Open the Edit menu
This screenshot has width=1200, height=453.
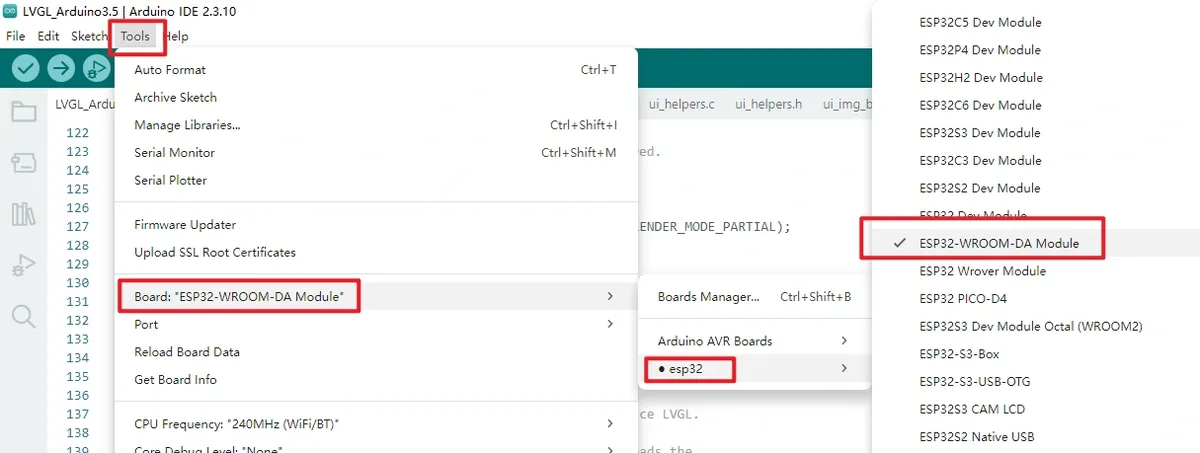coord(48,36)
